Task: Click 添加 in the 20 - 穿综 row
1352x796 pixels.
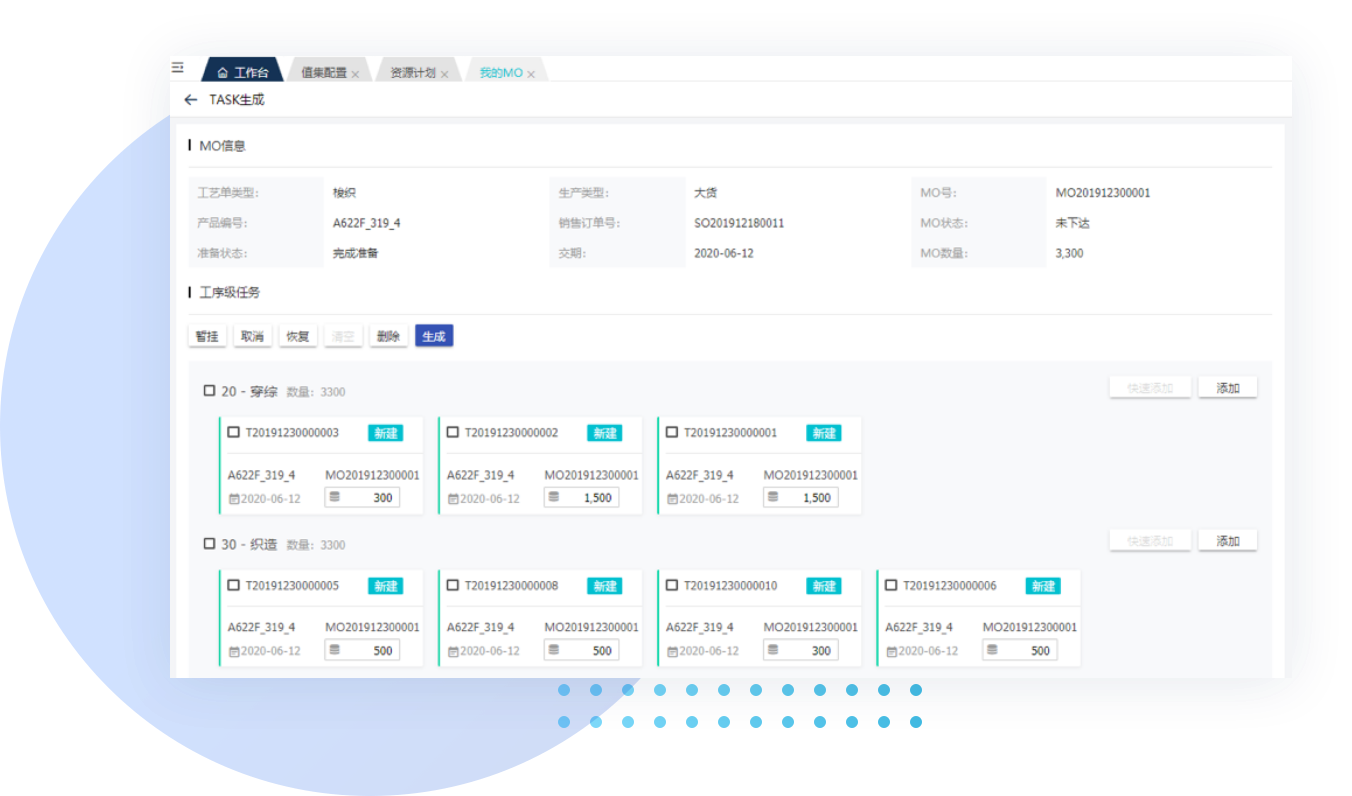Action: click(1227, 388)
